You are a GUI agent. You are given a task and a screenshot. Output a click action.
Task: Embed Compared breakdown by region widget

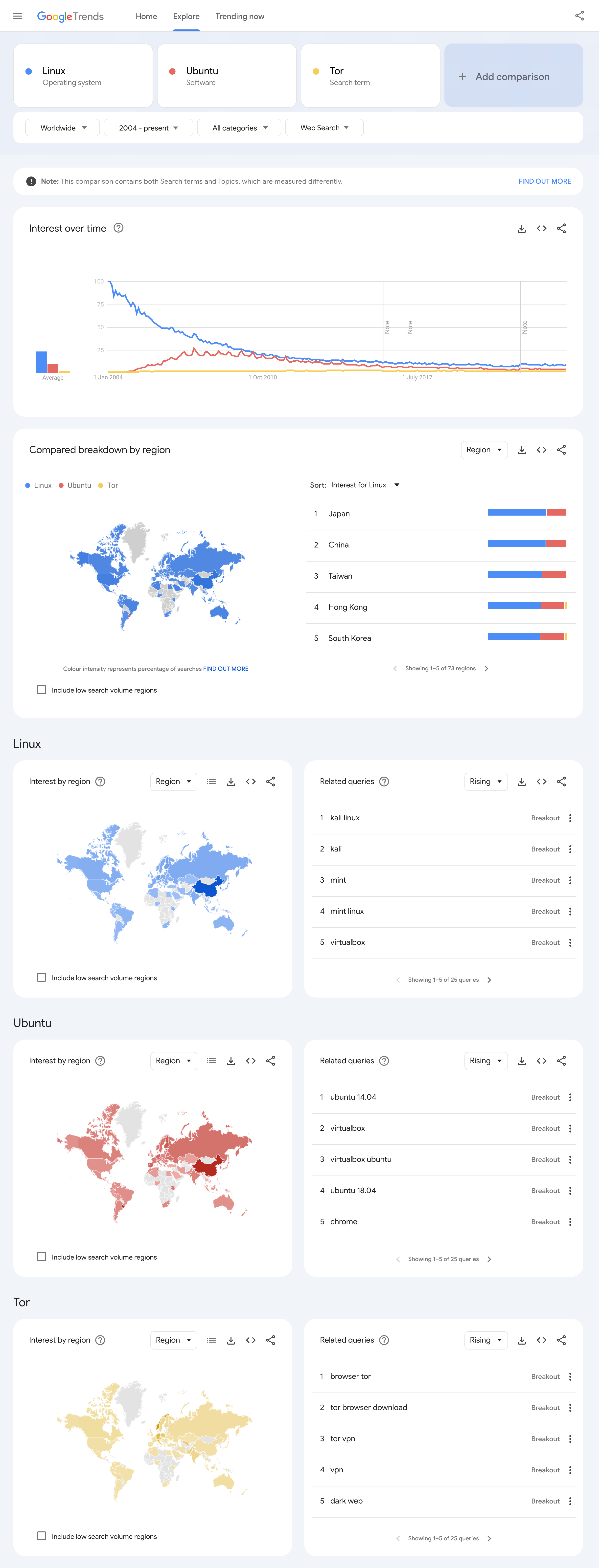542,450
